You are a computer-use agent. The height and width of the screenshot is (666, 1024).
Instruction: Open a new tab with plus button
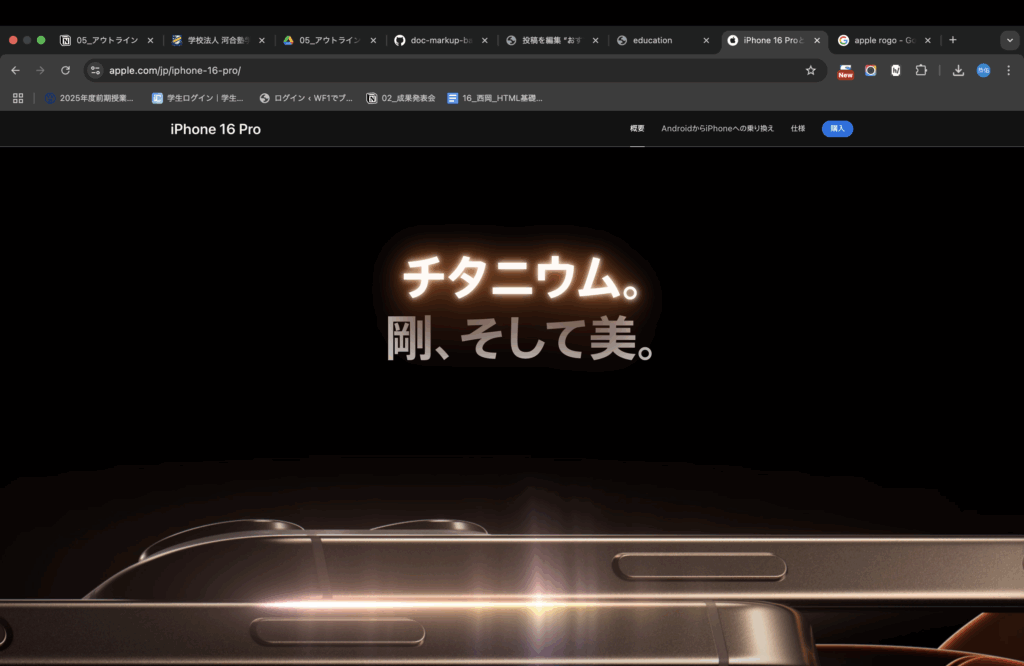[952, 40]
